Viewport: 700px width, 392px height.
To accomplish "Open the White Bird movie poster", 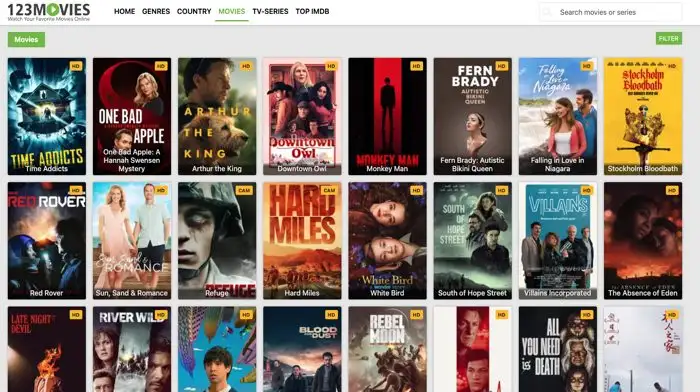I will click(388, 241).
